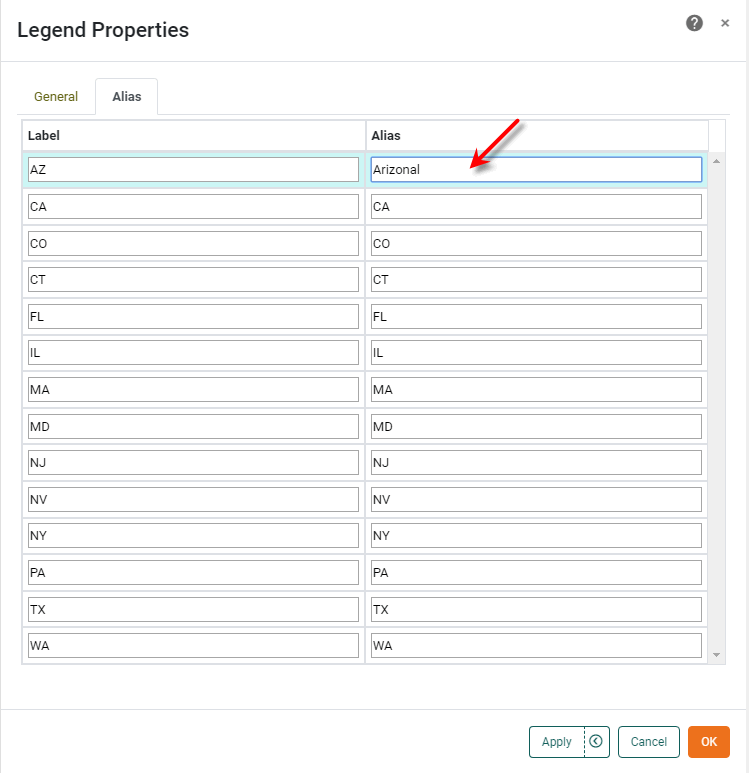Click the AZ label field
749x773 pixels.
click(x=193, y=170)
